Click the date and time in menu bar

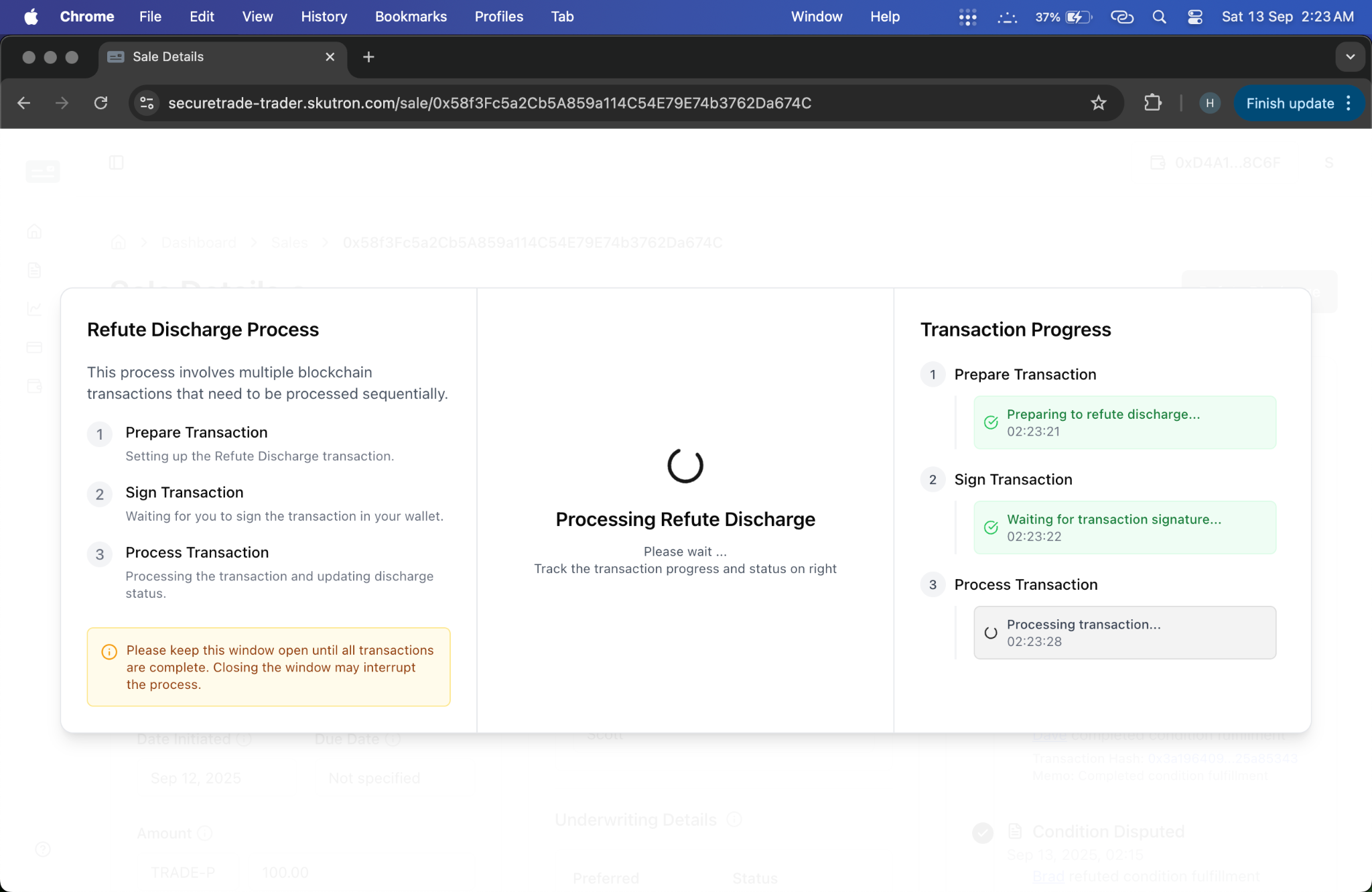1288,17
